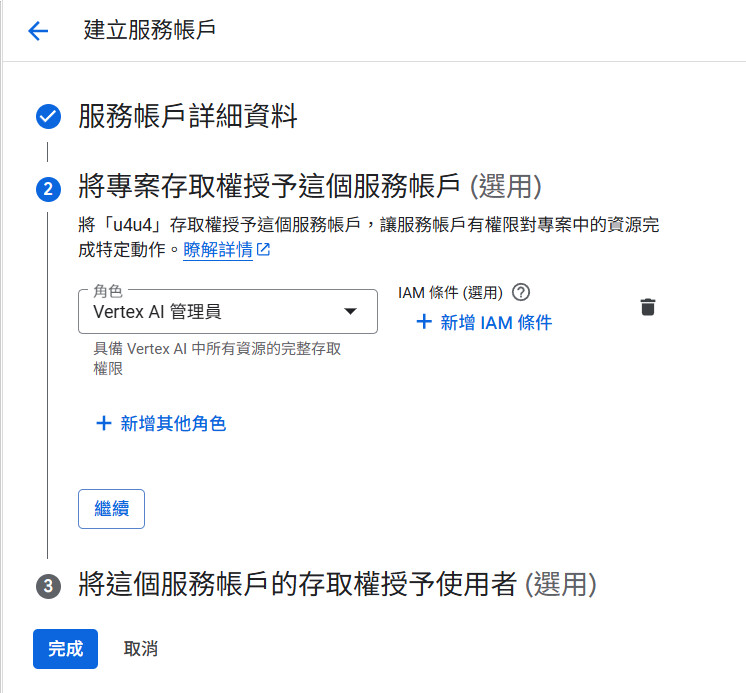
Task: Click the blue 完成 button
Action: click(x=65, y=648)
